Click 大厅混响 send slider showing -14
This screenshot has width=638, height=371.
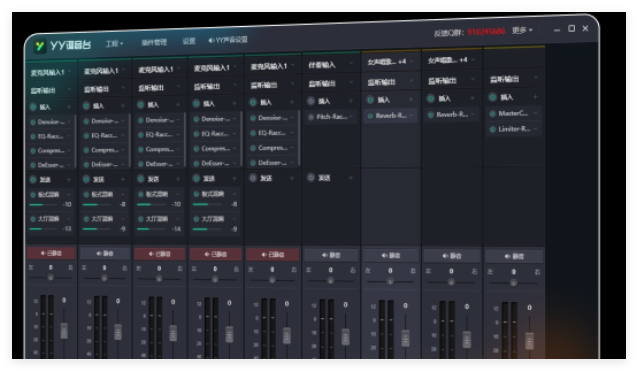(x=153, y=229)
